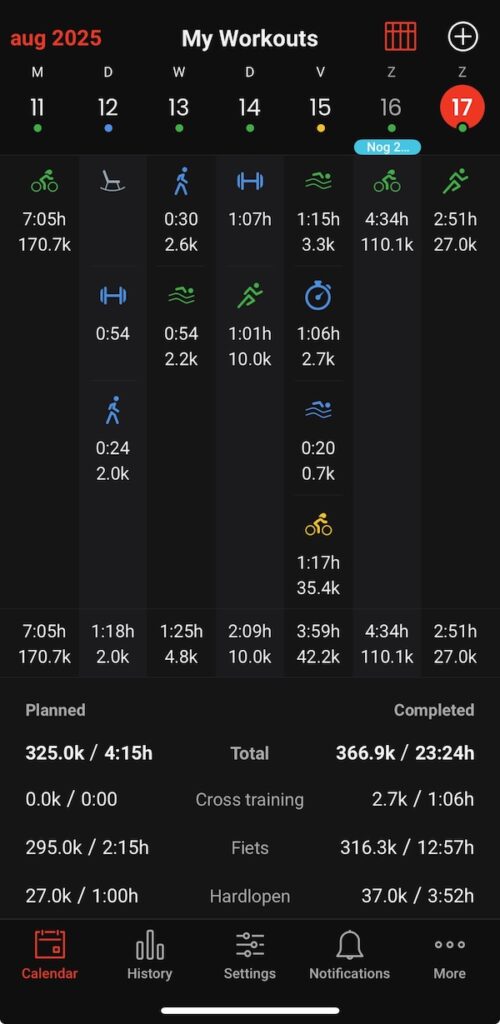Open the yellow 35.4k cycling workout
Viewport: 500px width, 1024px height.
tap(318, 554)
